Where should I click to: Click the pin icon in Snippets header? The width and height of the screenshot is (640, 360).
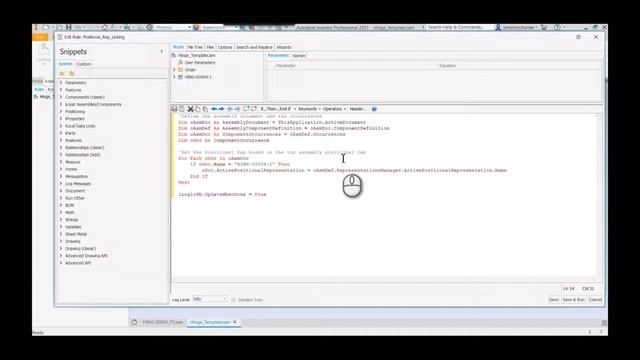tap(162, 51)
